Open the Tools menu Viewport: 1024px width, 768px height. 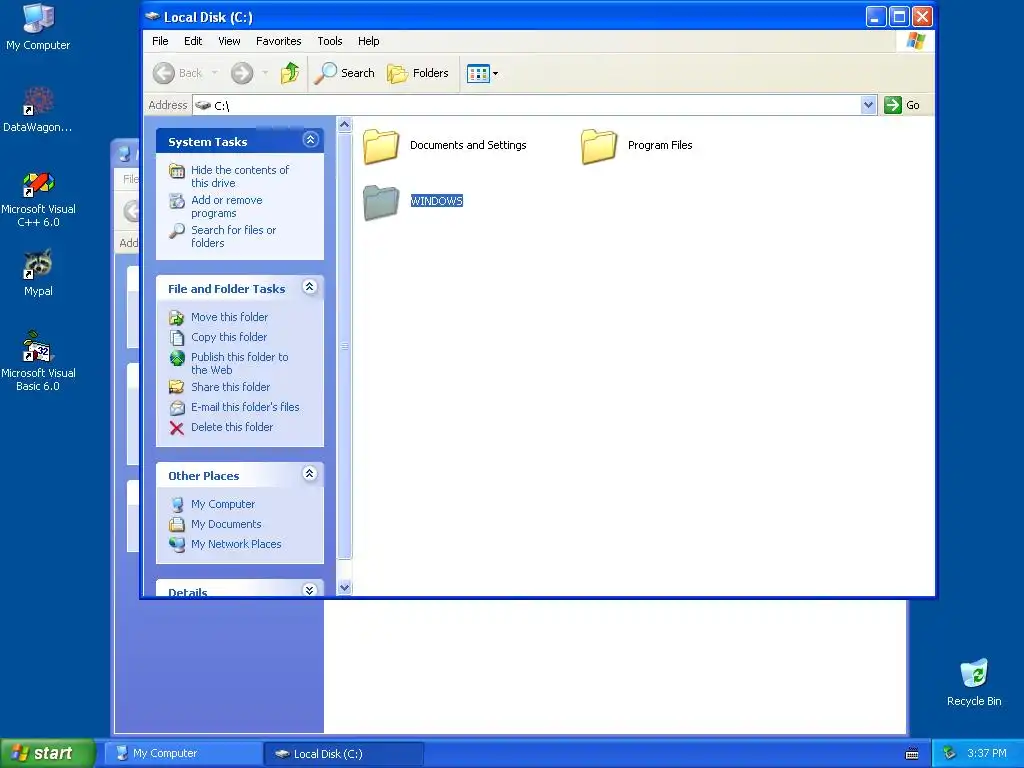point(330,41)
